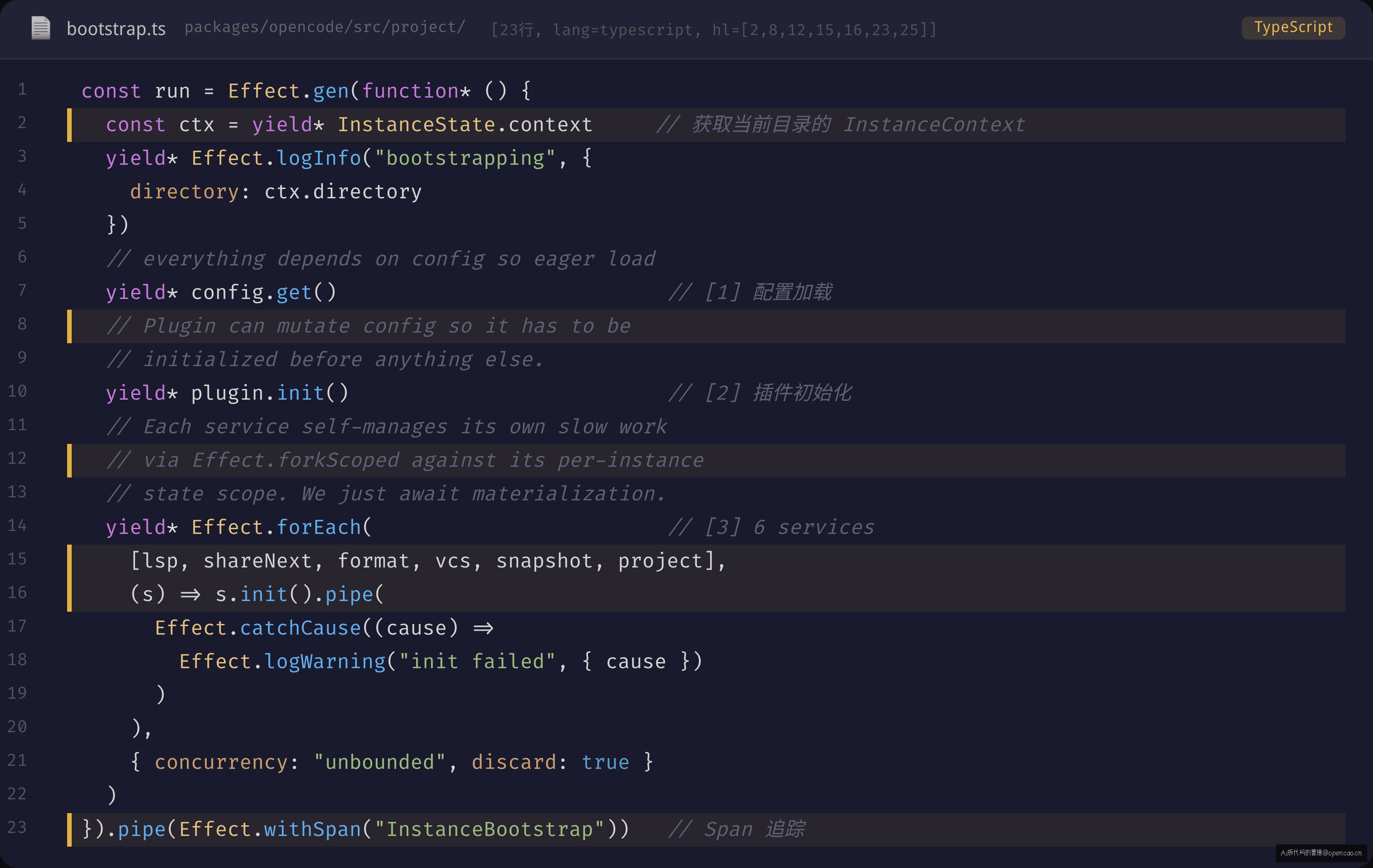Click the metadata text with lang=typescript
Image resolution: width=1373 pixels, height=868 pixels.
714,30
